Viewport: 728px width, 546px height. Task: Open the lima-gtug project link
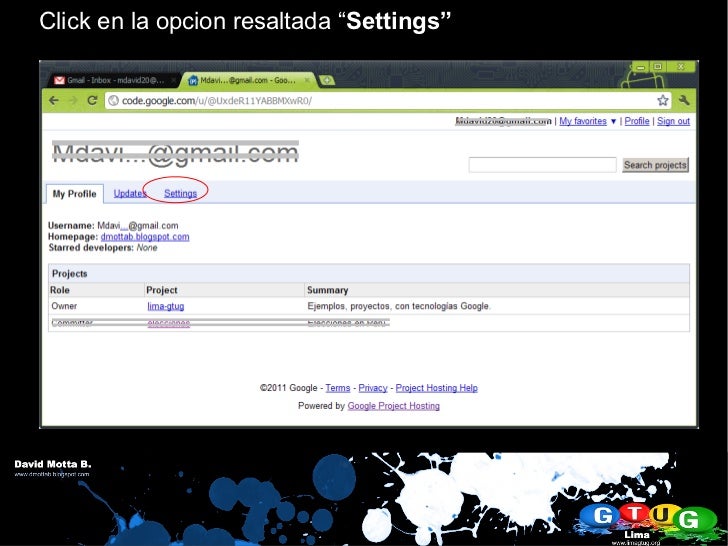click(x=166, y=306)
